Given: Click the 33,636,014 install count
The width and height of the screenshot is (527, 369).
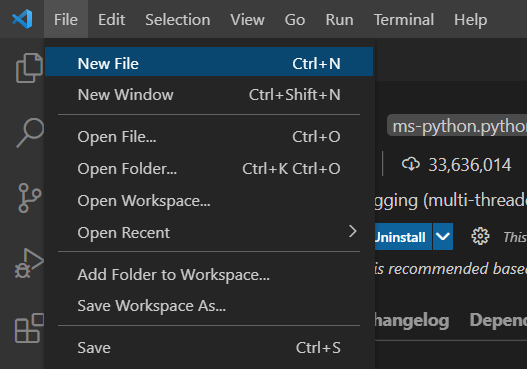Looking at the screenshot, I should coord(470,165).
